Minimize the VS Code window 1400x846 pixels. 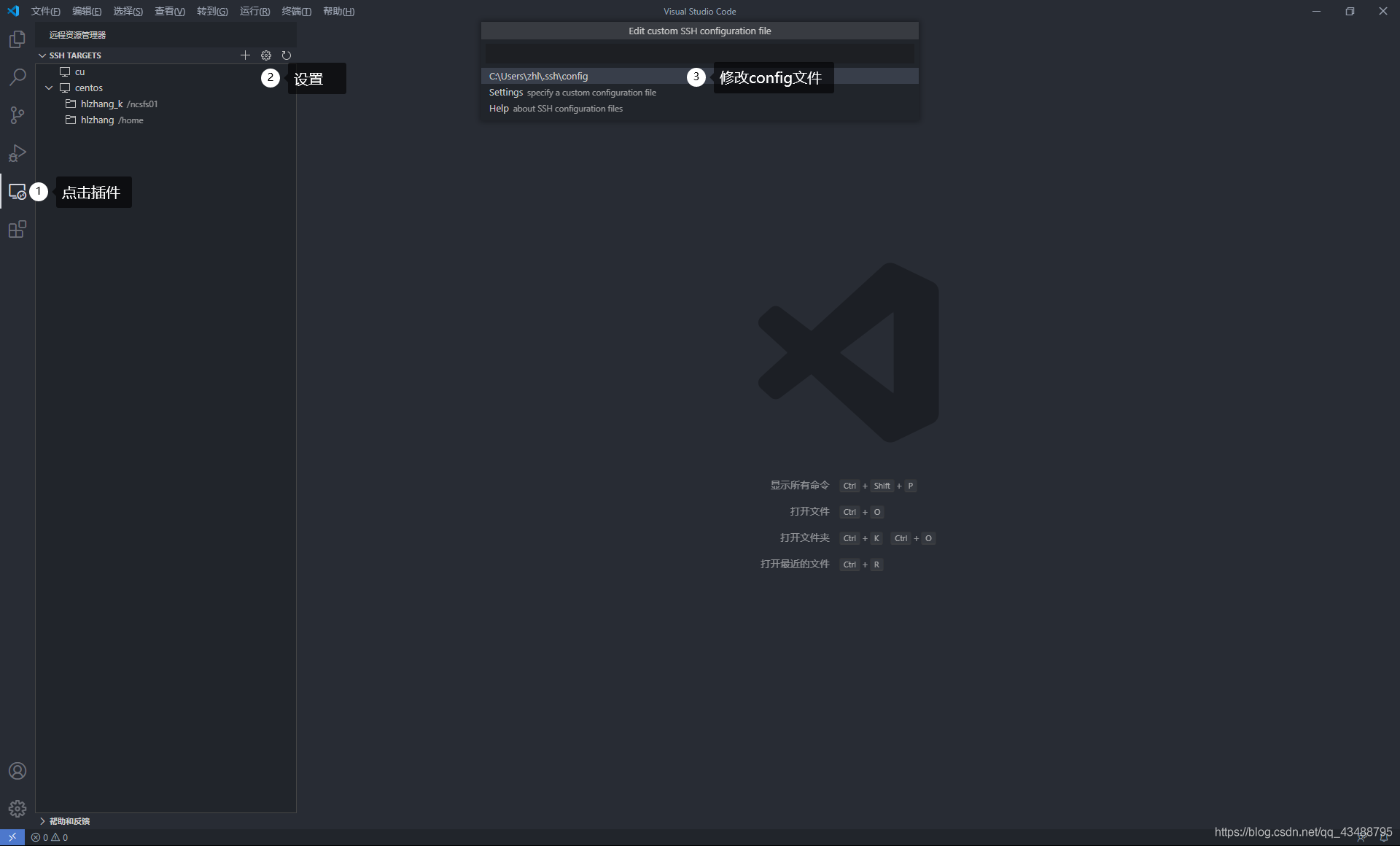(x=1316, y=11)
